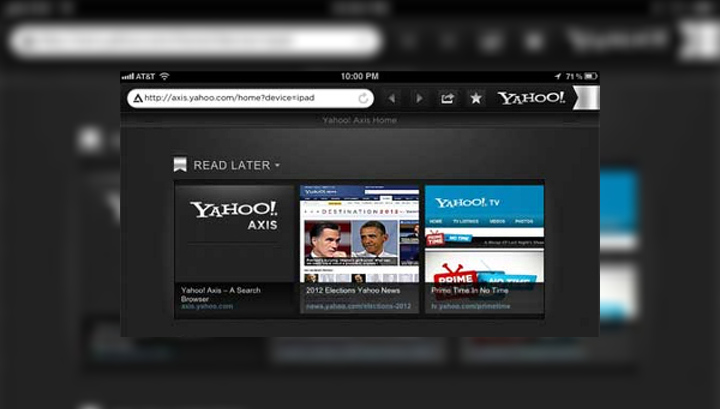Click the axis.yahoo.com link text

[207, 306]
